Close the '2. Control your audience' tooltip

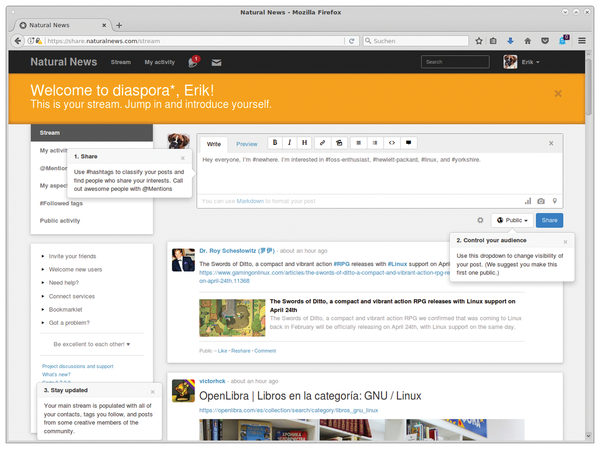click(x=565, y=242)
